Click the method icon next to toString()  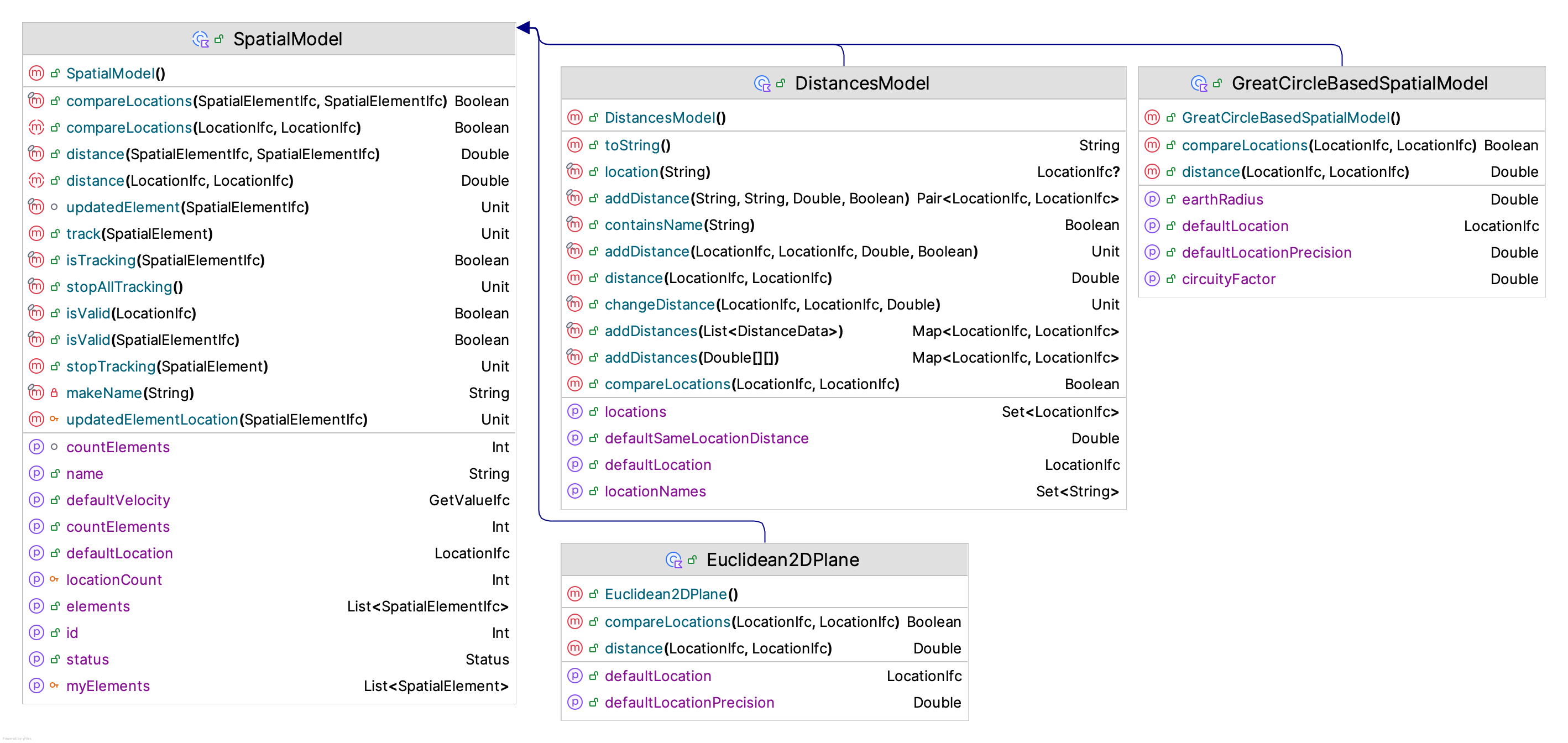point(574,145)
